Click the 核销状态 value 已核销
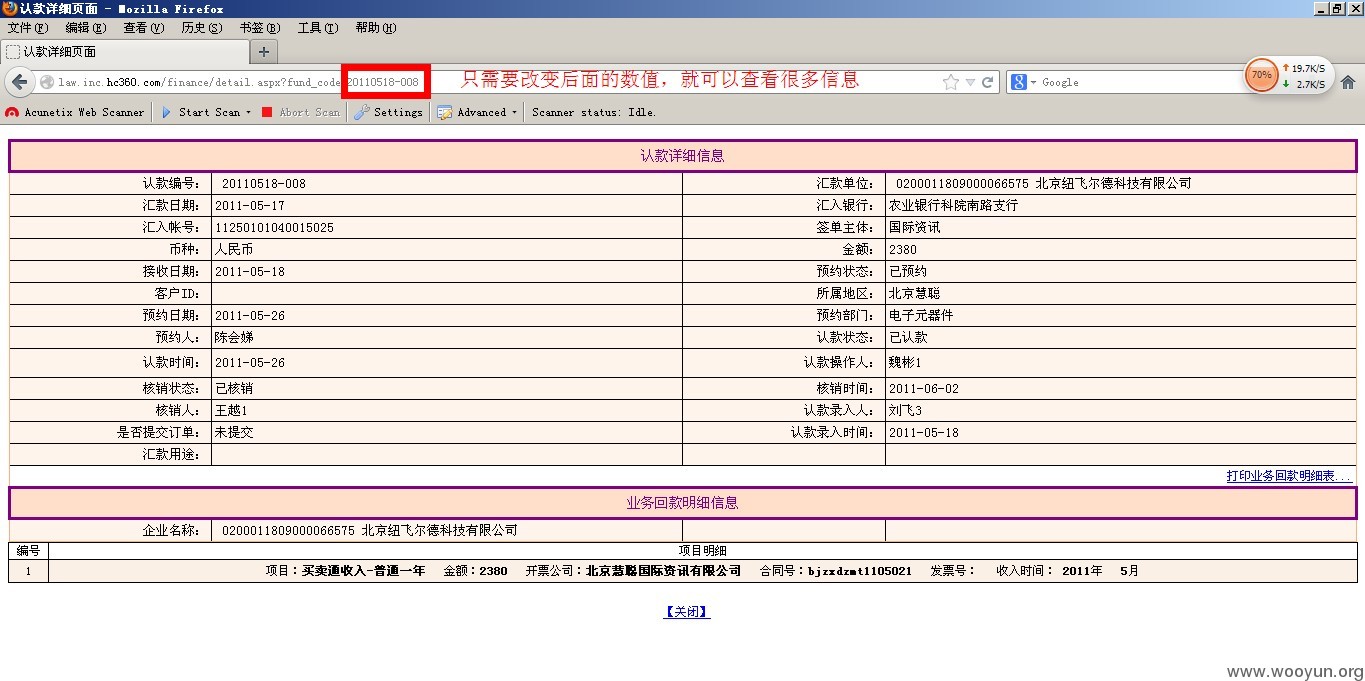This screenshot has width=1365, height=681. point(234,389)
